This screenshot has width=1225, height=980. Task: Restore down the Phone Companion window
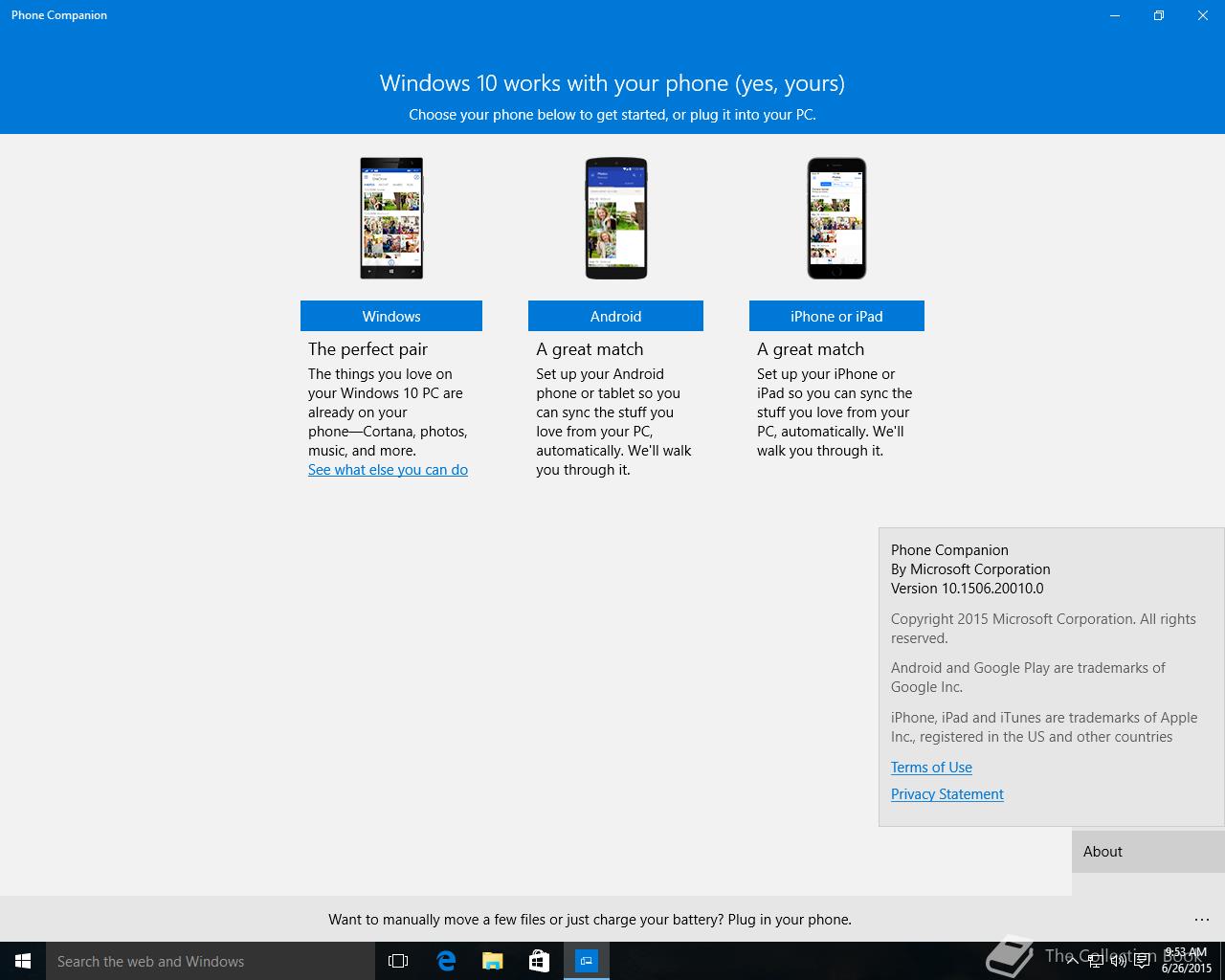(1159, 15)
